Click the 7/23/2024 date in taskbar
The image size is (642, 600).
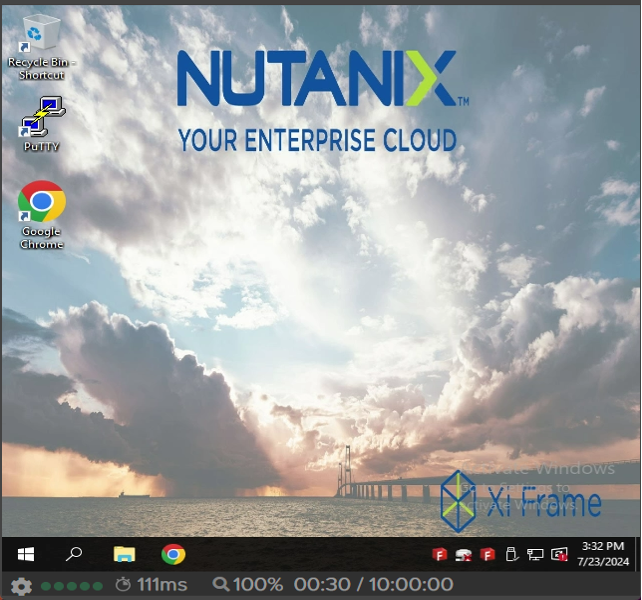coord(603,561)
